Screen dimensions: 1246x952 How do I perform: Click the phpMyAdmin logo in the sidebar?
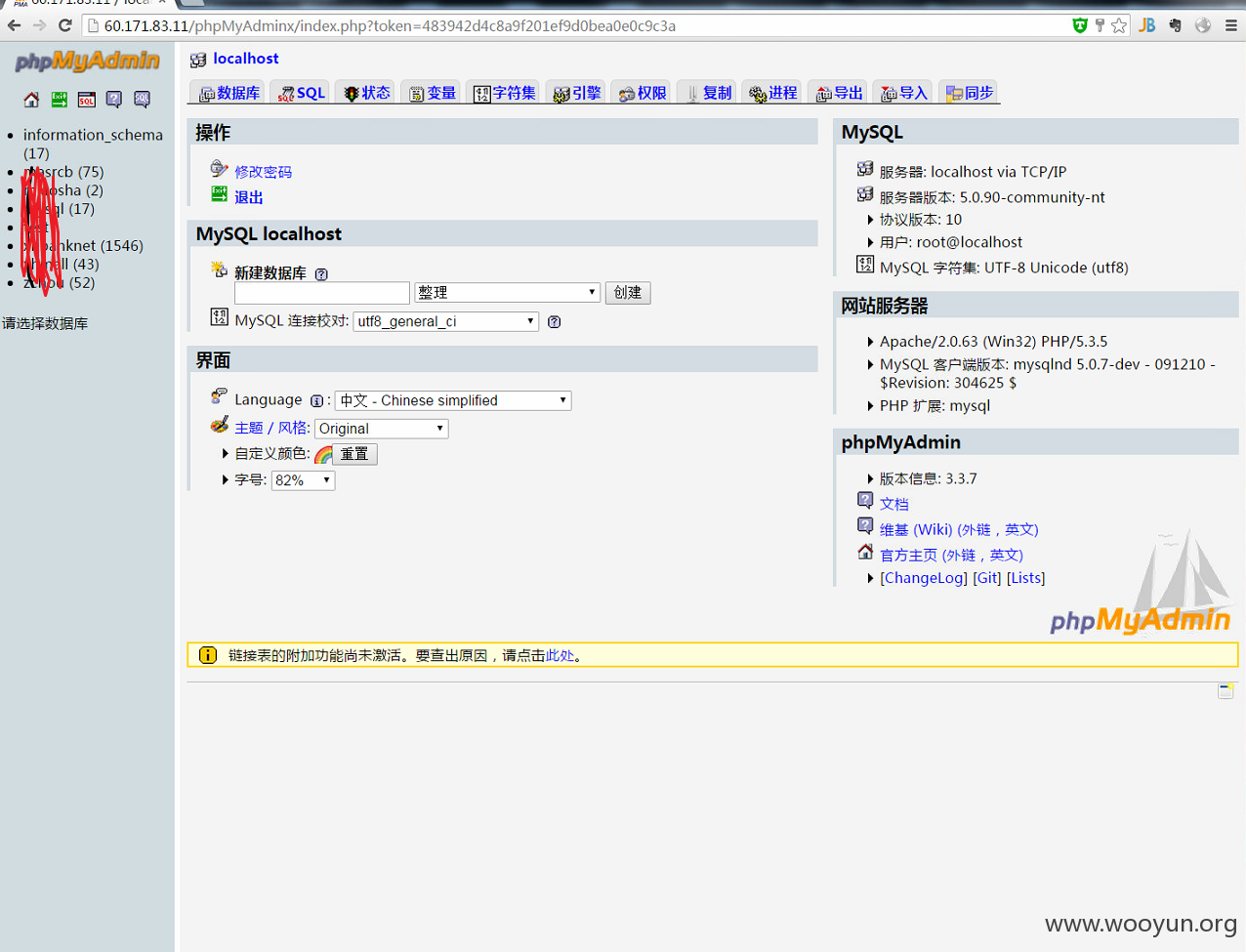(87, 62)
